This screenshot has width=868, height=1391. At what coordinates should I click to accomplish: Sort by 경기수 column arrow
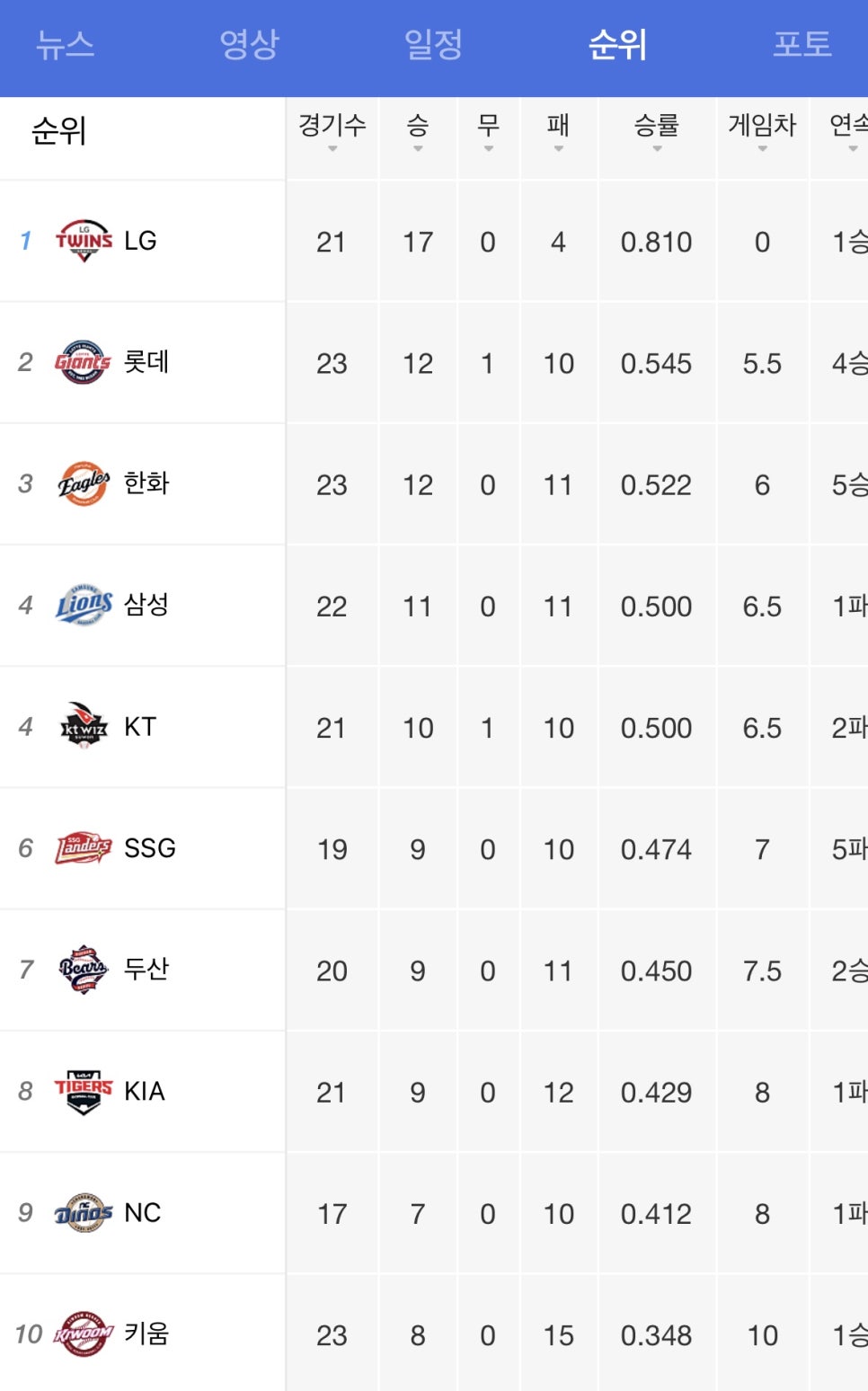pyautogui.click(x=332, y=149)
